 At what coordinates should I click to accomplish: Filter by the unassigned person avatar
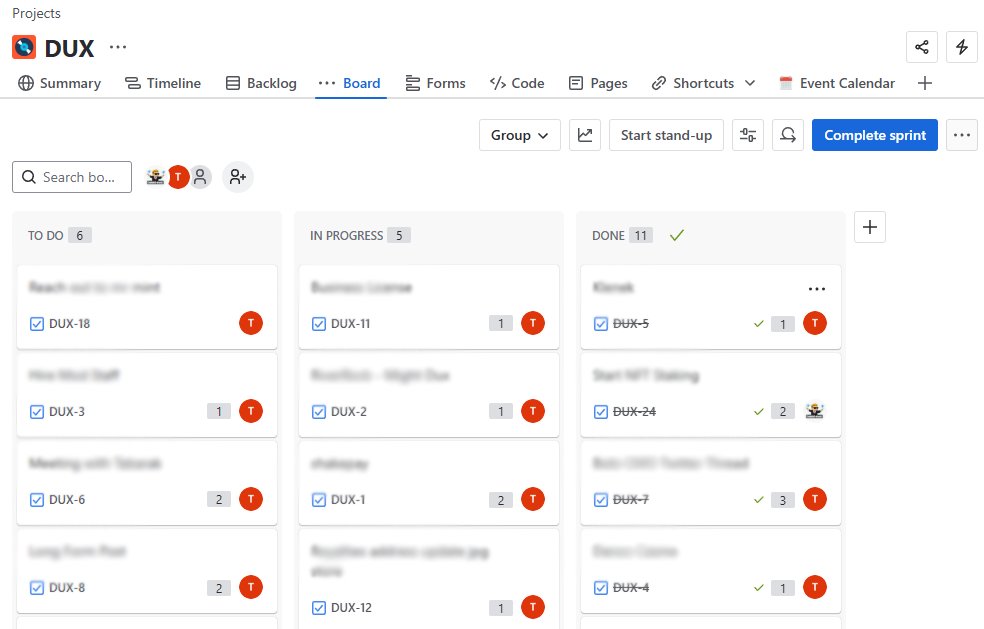click(x=200, y=177)
